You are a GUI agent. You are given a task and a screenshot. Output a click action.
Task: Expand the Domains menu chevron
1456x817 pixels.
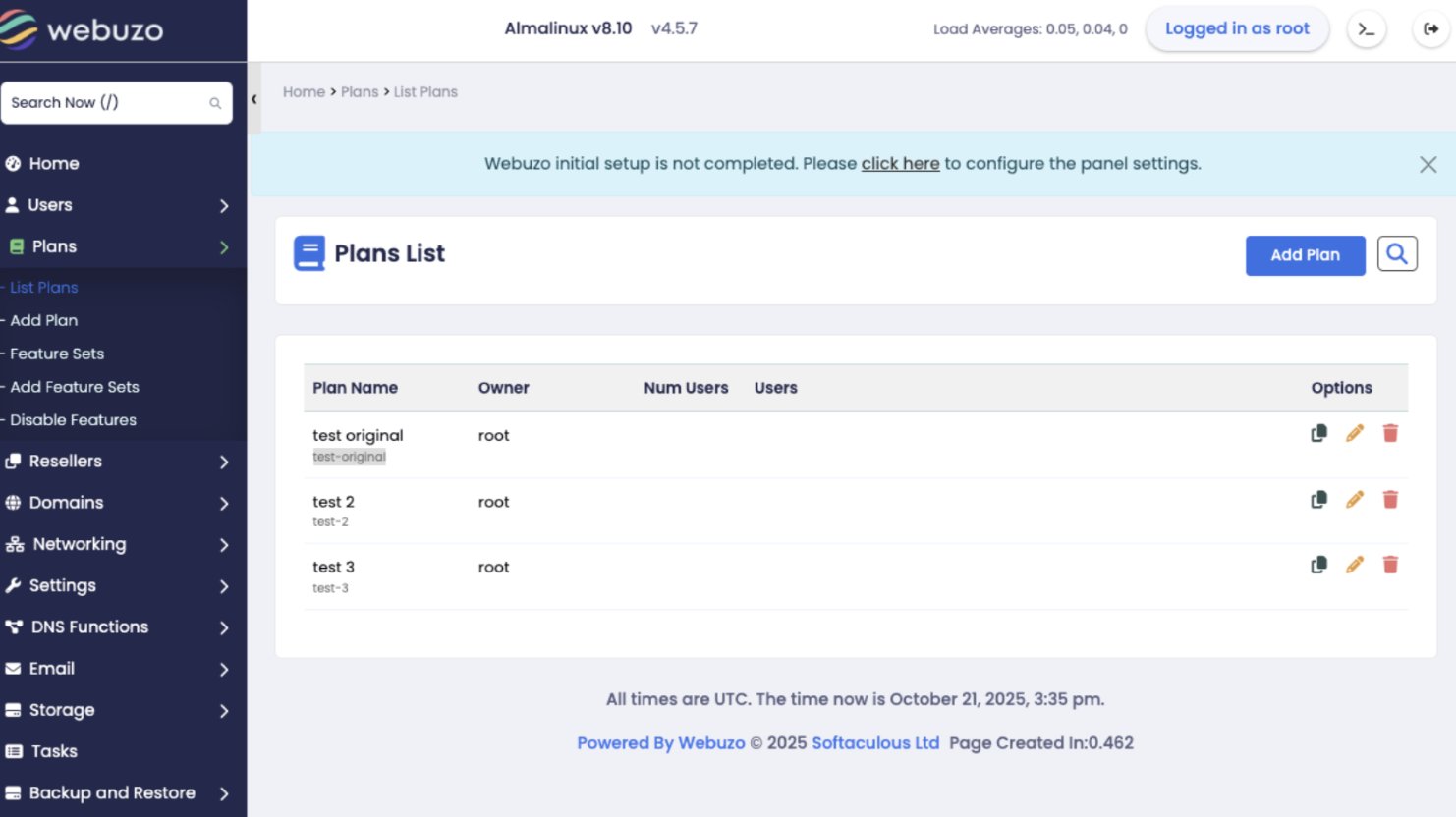(224, 504)
